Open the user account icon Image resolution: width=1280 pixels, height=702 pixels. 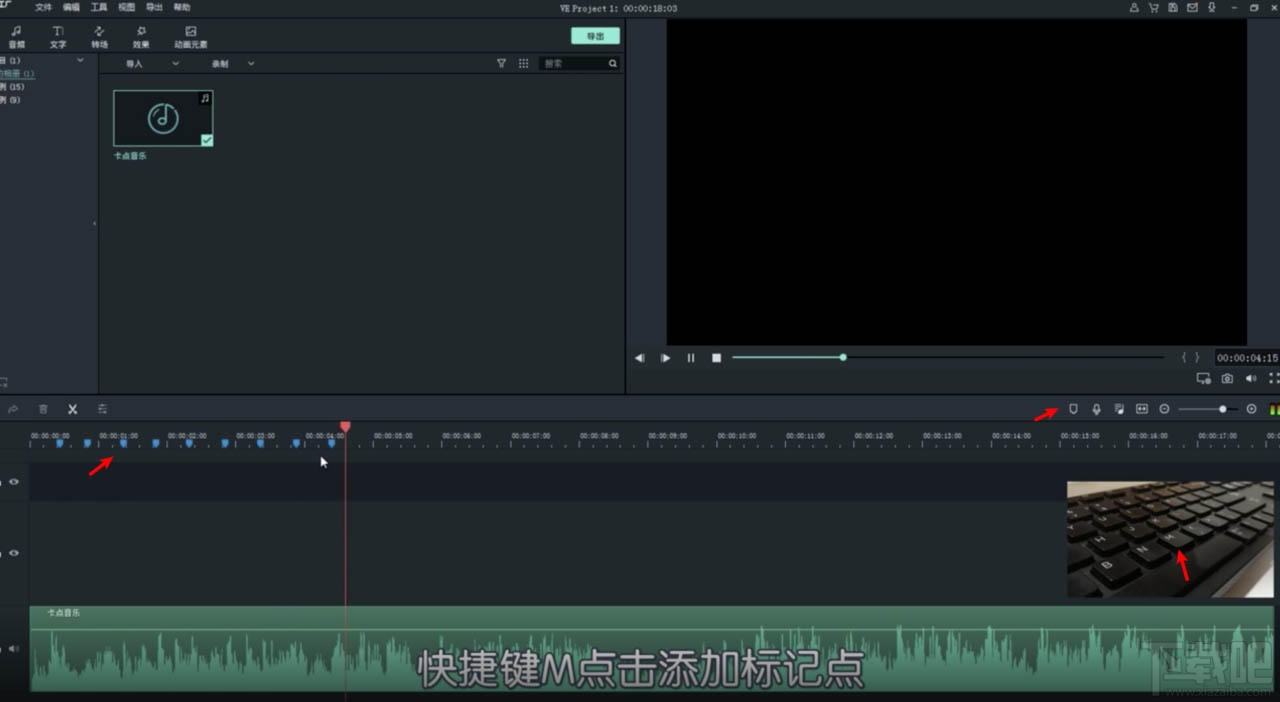pos(1134,7)
